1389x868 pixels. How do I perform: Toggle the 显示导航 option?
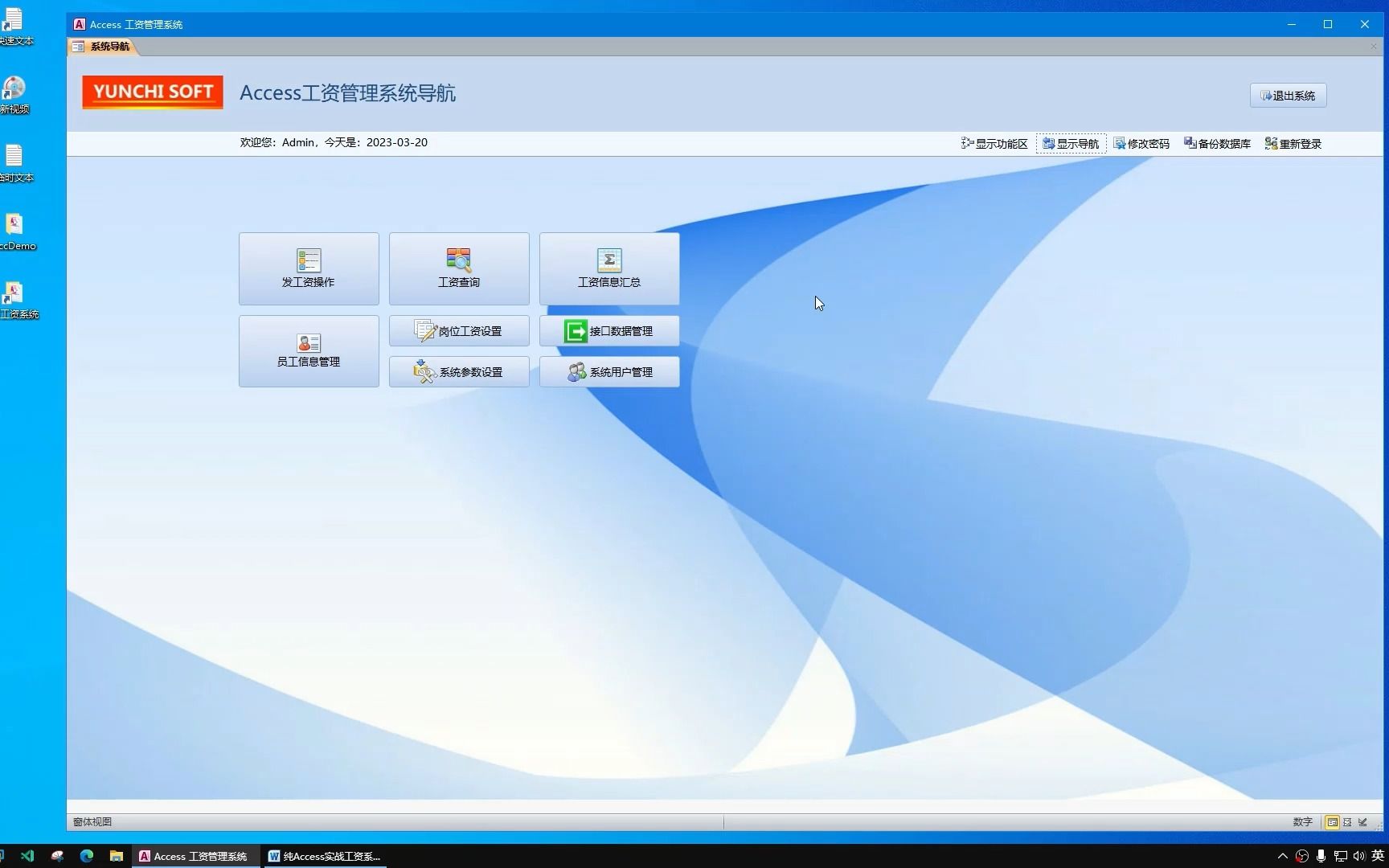[1070, 143]
